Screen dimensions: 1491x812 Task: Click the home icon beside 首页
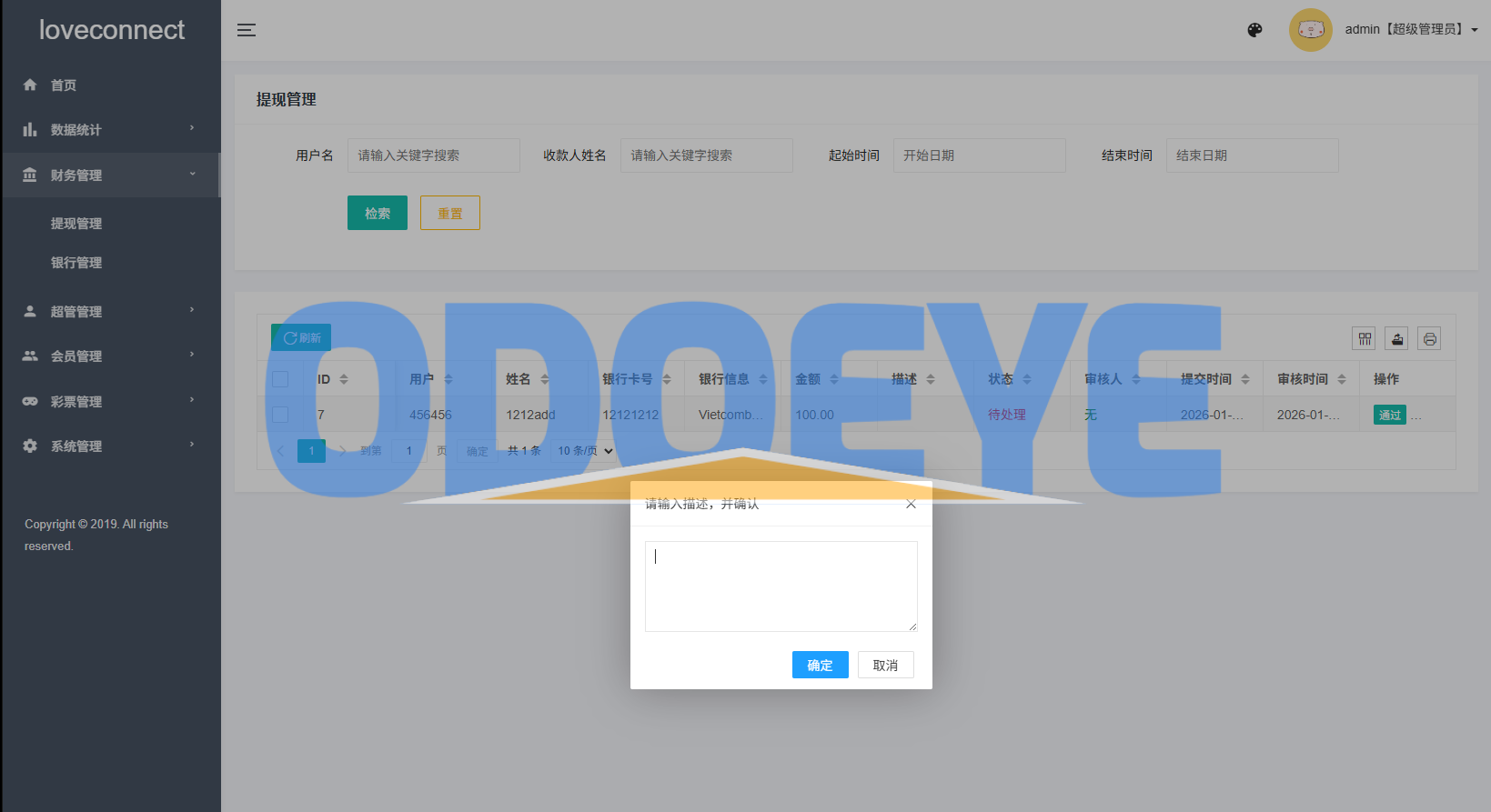pyautogui.click(x=30, y=85)
